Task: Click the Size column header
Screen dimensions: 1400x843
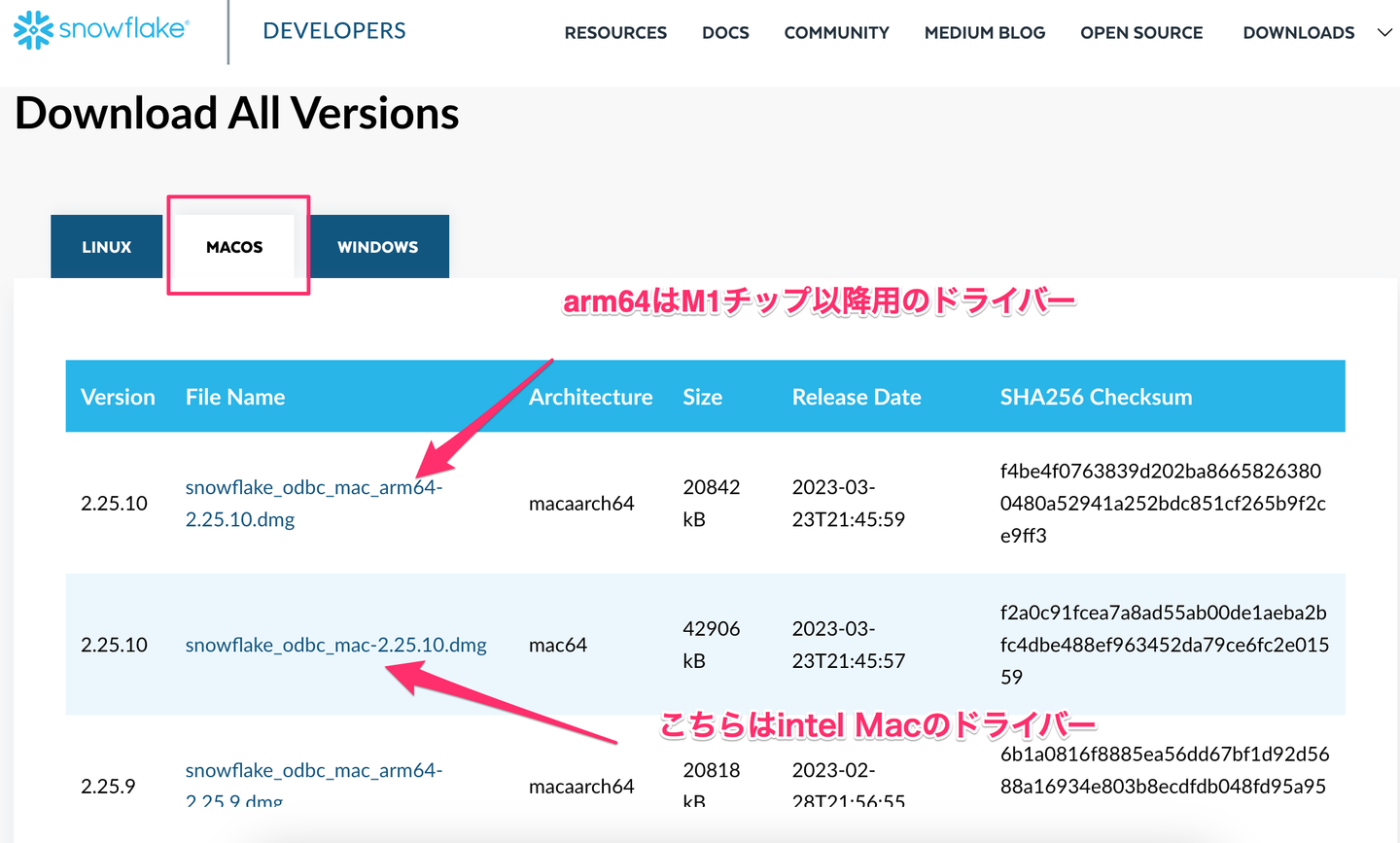Action: coord(702,397)
